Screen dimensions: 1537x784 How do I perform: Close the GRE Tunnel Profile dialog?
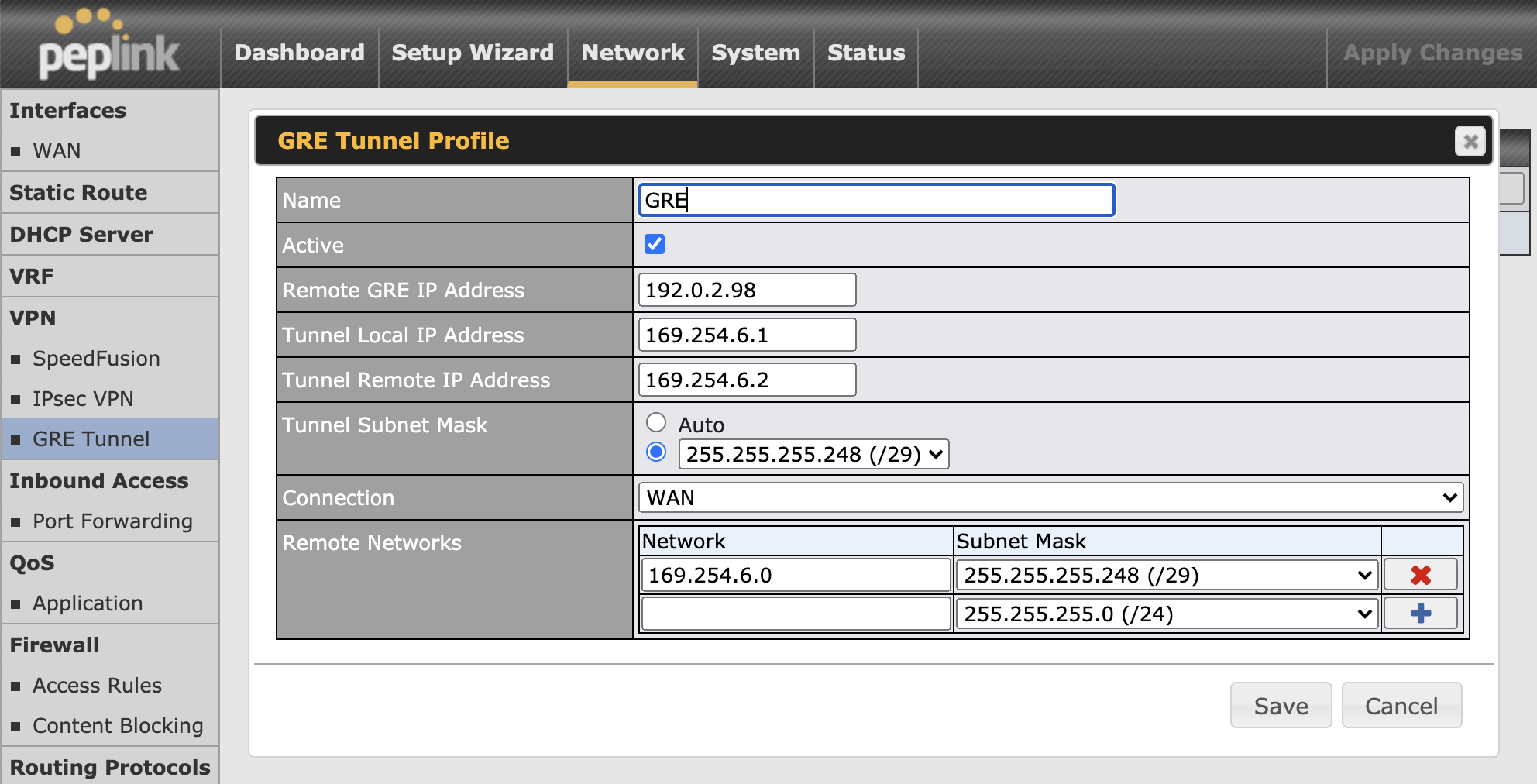(x=1470, y=141)
